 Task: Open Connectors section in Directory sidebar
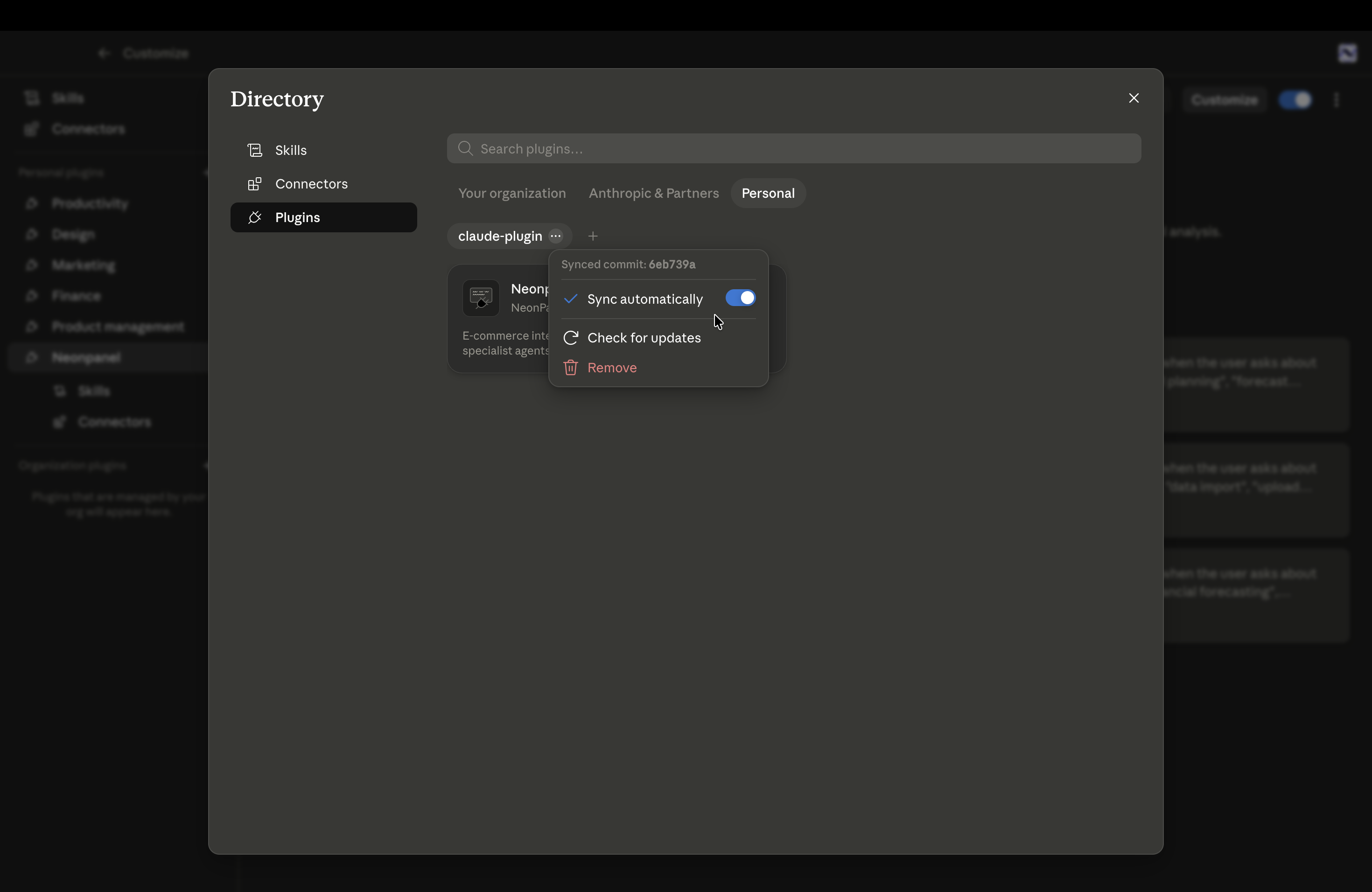click(323, 184)
